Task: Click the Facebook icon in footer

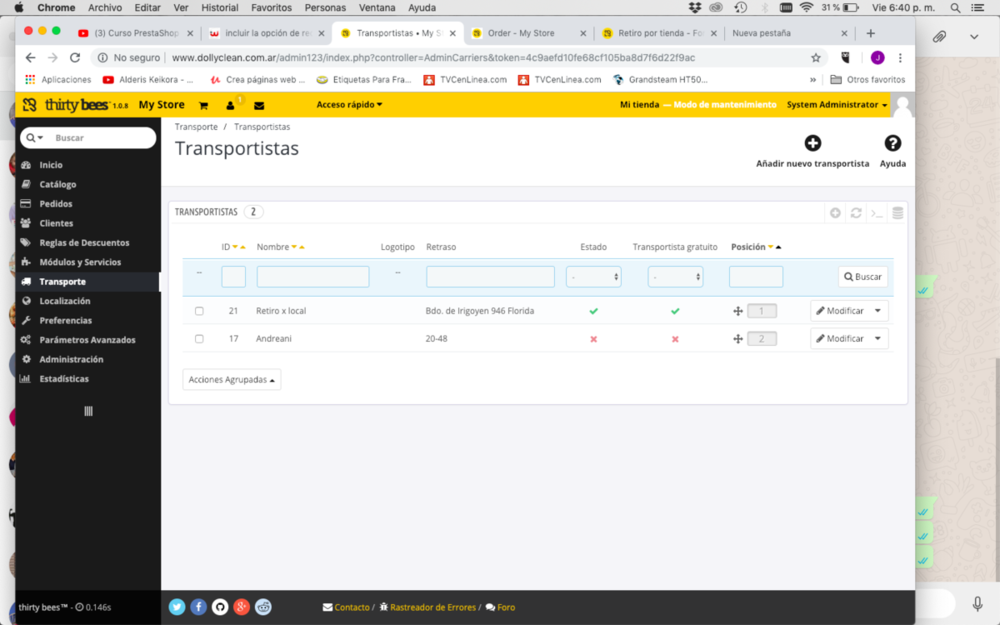Action: (x=199, y=607)
